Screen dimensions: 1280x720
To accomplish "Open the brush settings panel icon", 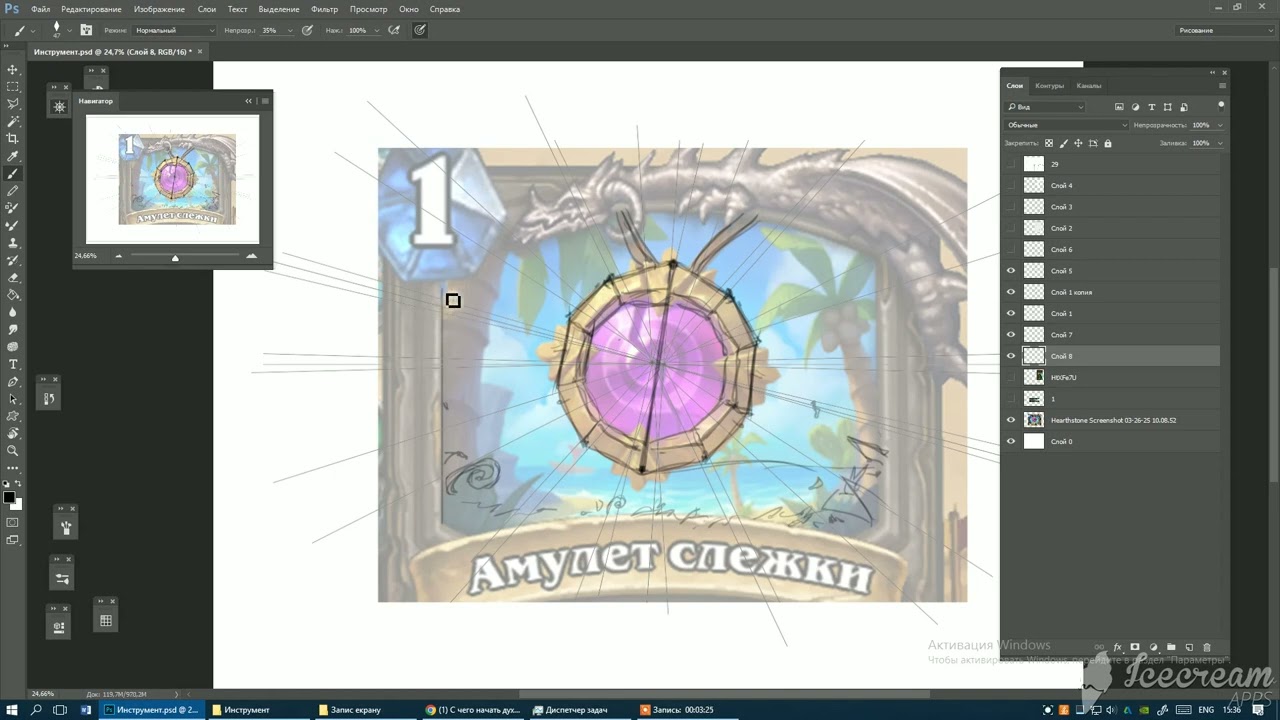I will pos(86,30).
